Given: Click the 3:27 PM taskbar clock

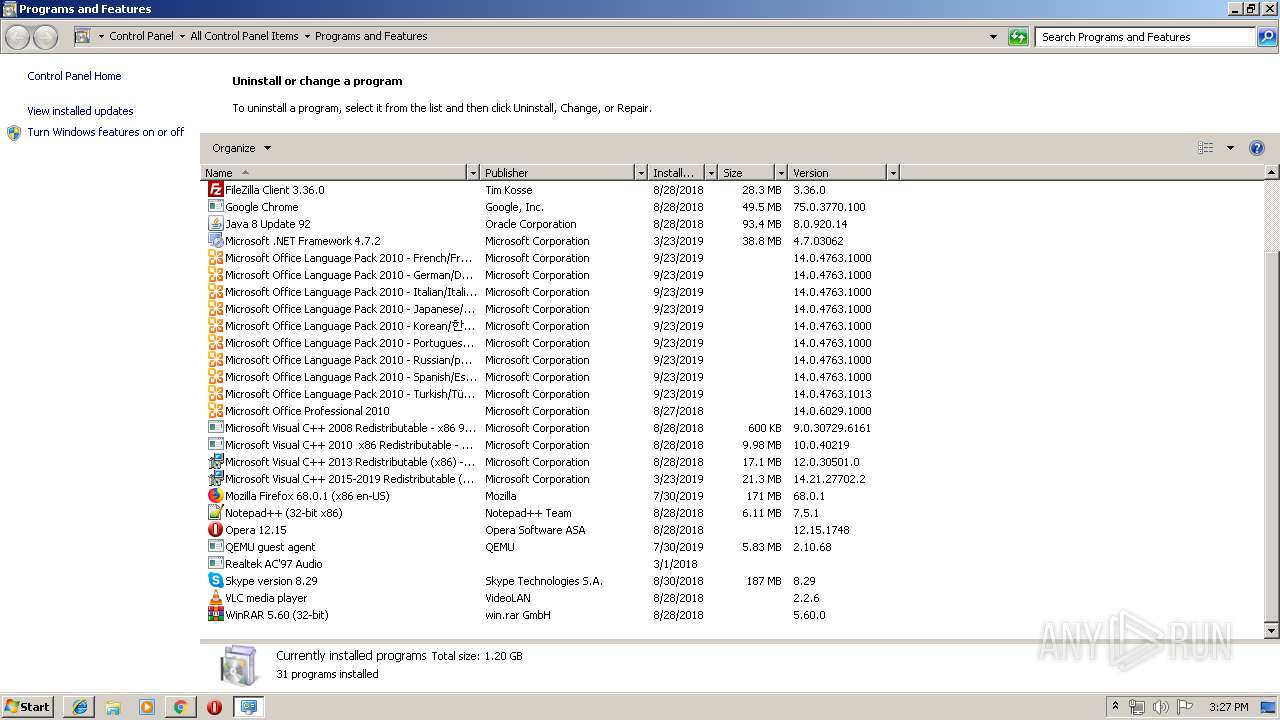Looking at the screenshot, I should click(1228, 707).
